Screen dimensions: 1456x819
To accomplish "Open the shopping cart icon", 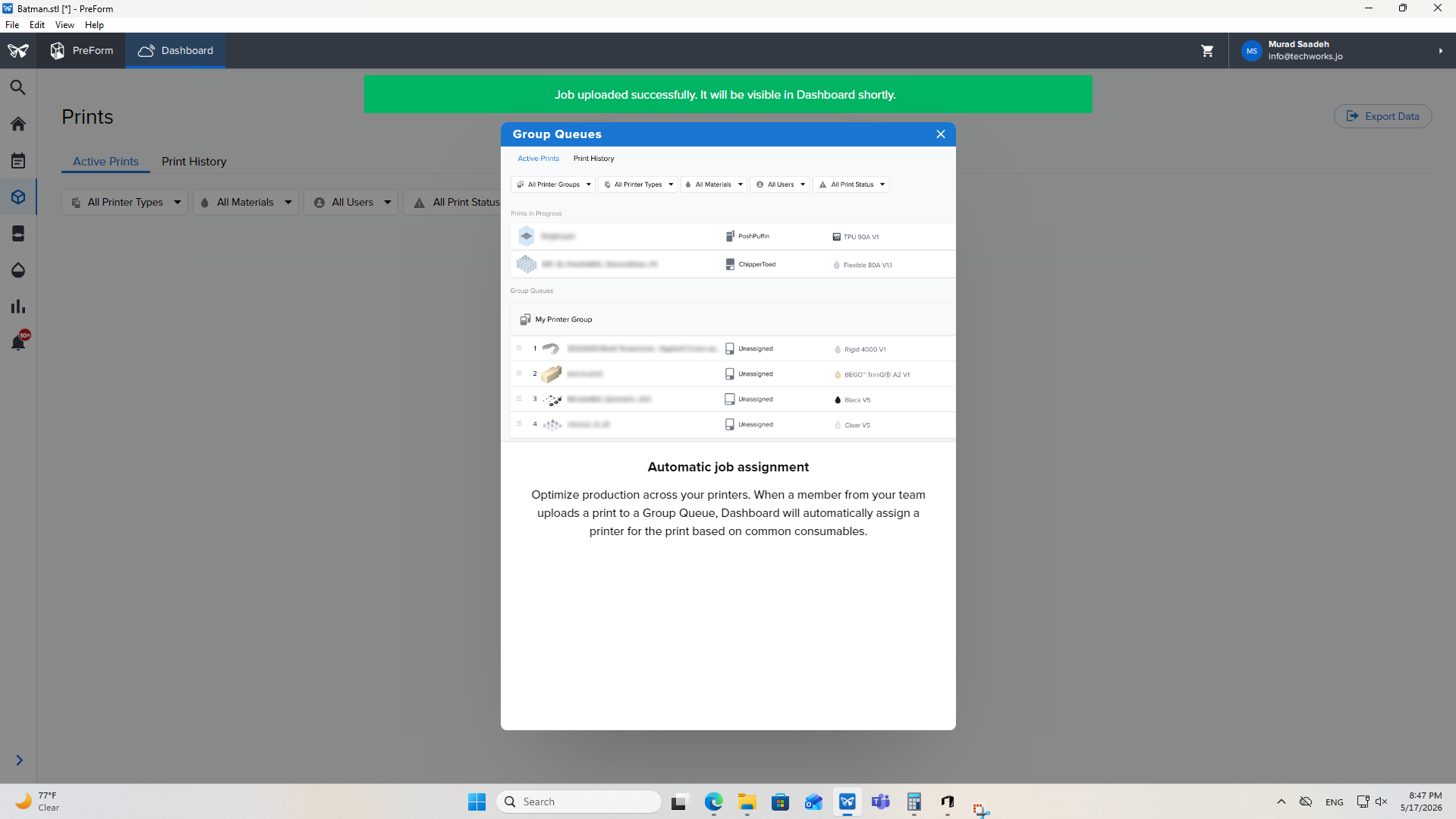I will 1207,51.
